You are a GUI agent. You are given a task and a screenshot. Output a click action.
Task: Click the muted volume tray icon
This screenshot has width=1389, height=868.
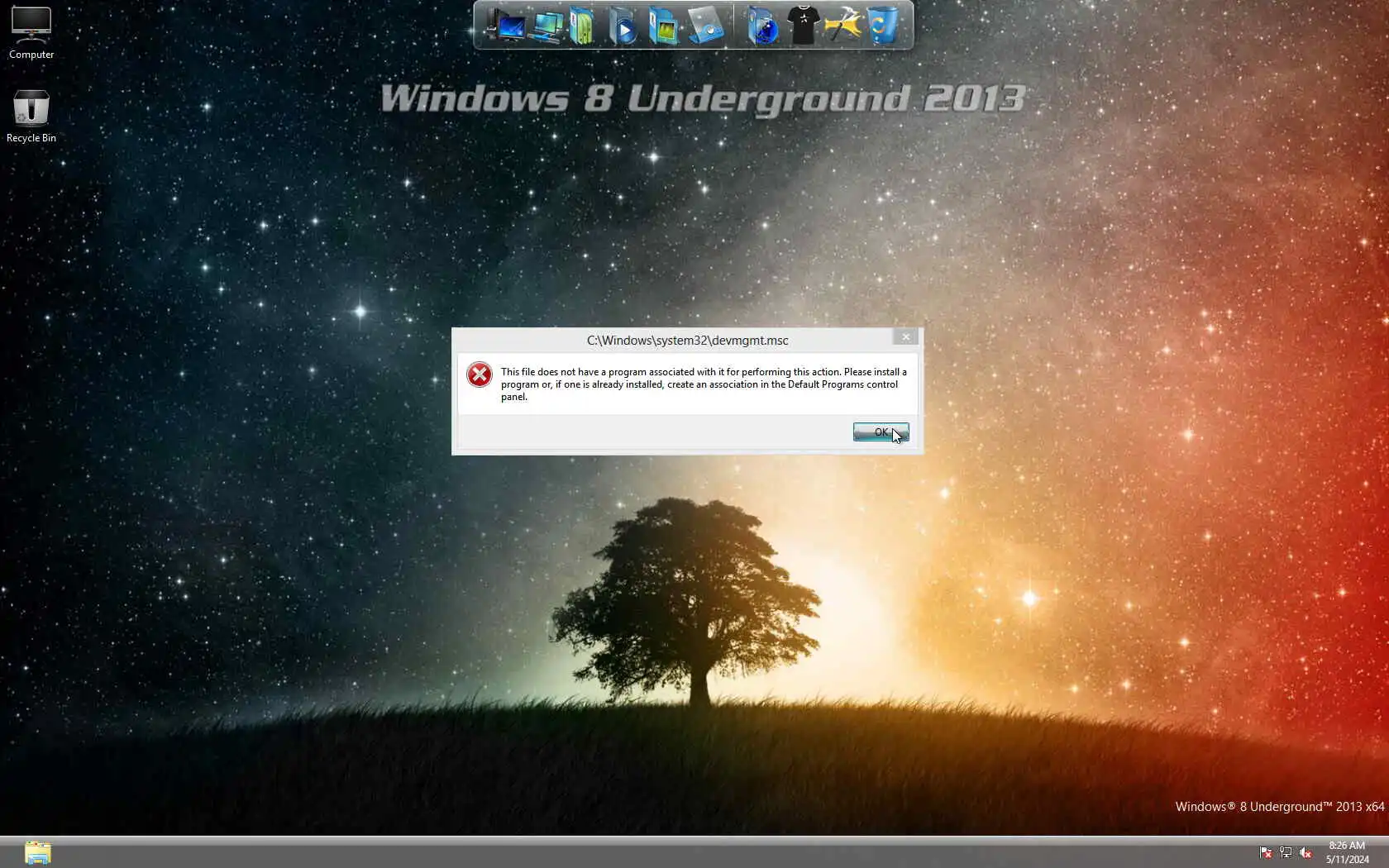[1306, 852]
